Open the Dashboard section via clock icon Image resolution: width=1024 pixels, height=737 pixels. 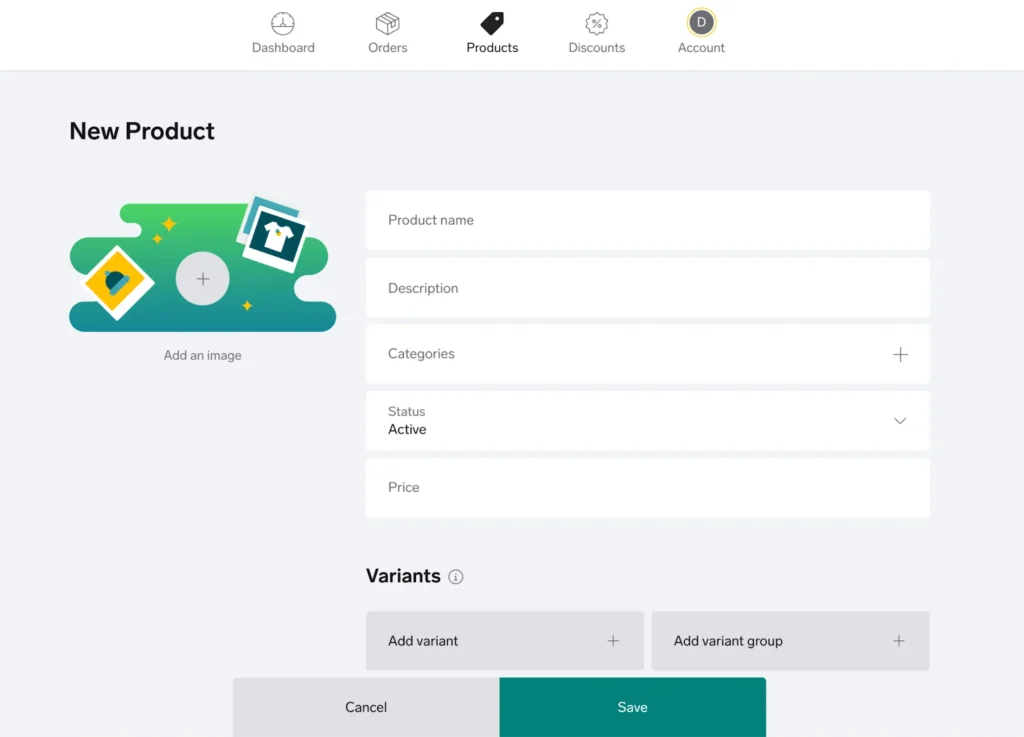click(282, 21)
